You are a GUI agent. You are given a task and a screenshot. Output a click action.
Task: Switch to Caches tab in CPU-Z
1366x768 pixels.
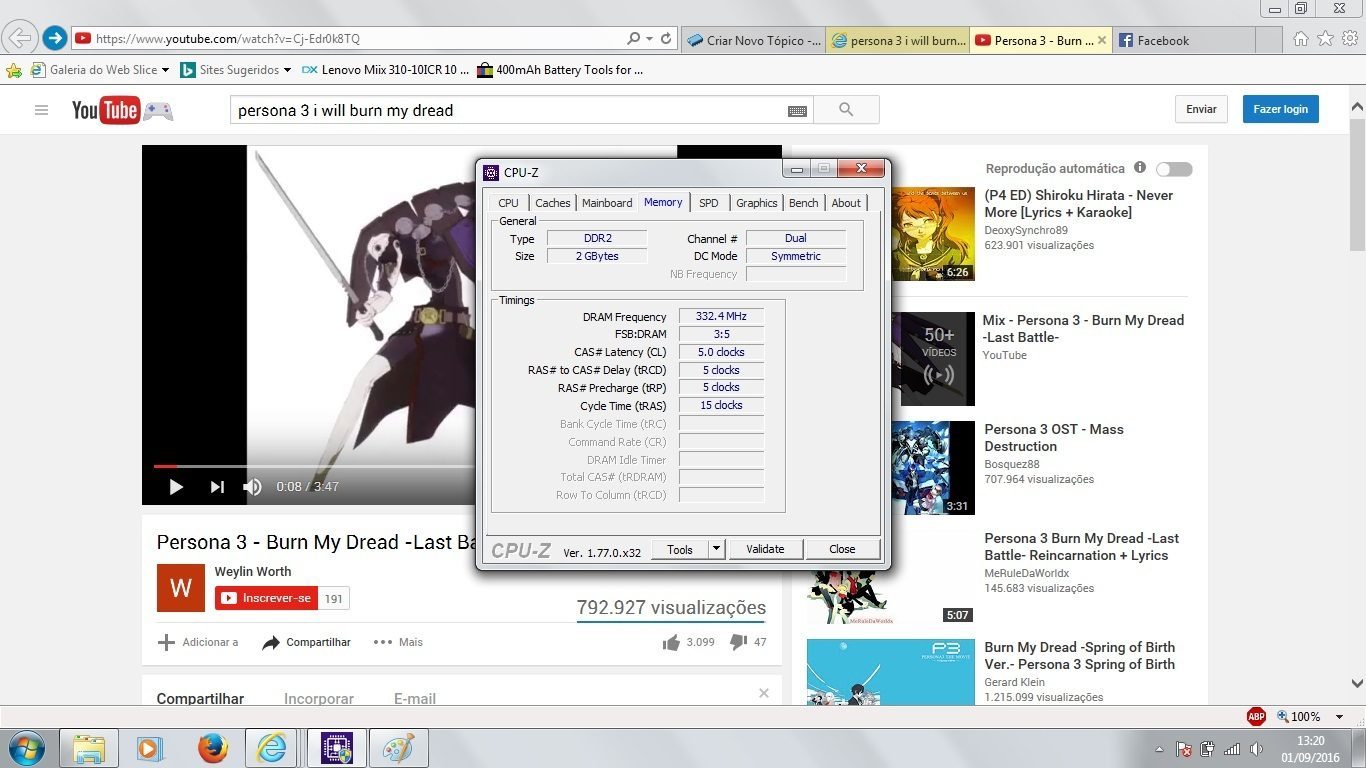pos(552,203)
